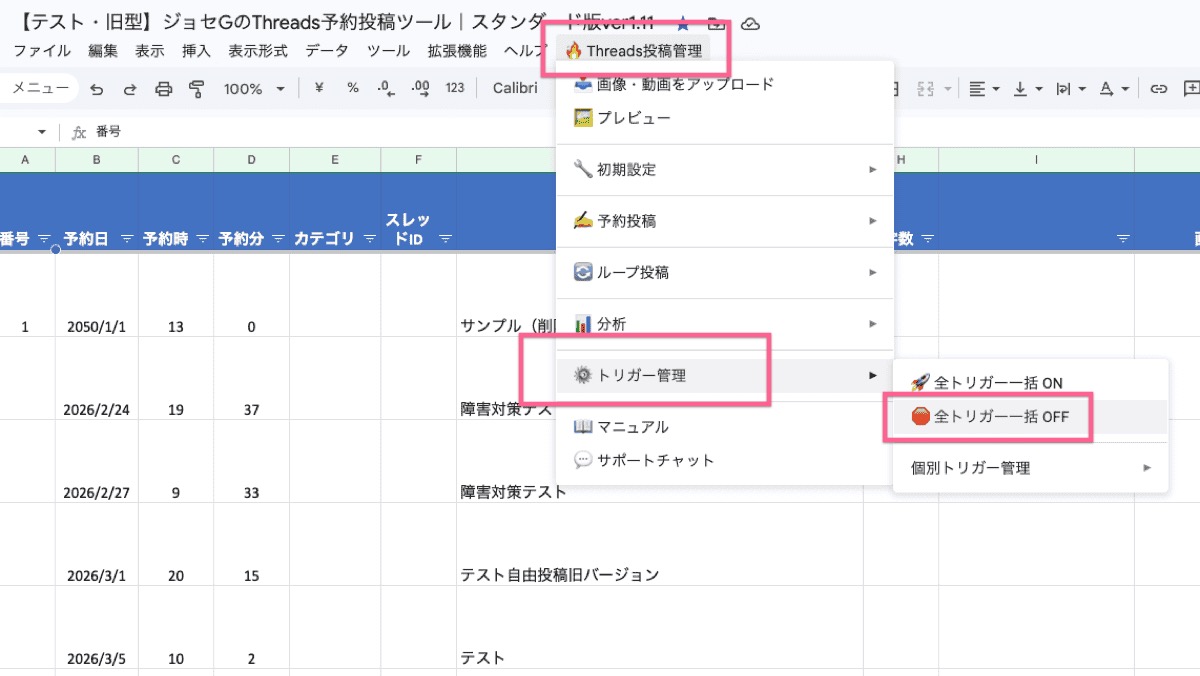1200x676 pixels.
Task: Click the メニュー search box in toolbar
Action: tap(40, 88)
